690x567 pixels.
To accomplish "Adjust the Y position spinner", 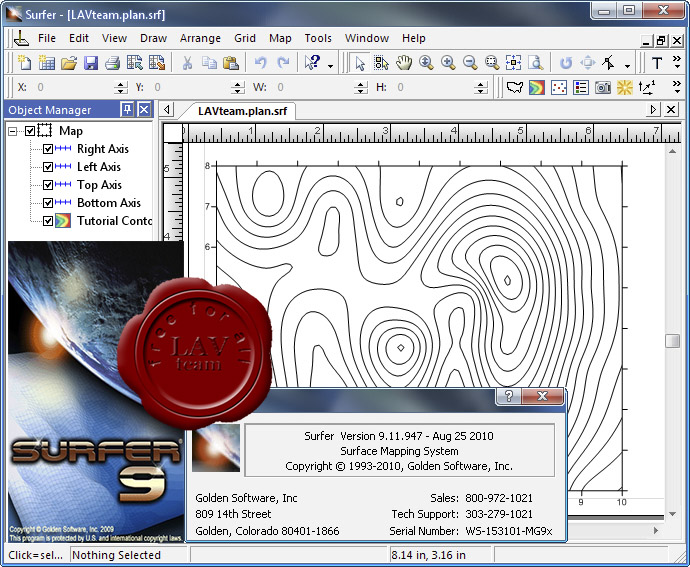I will [238, 88].
